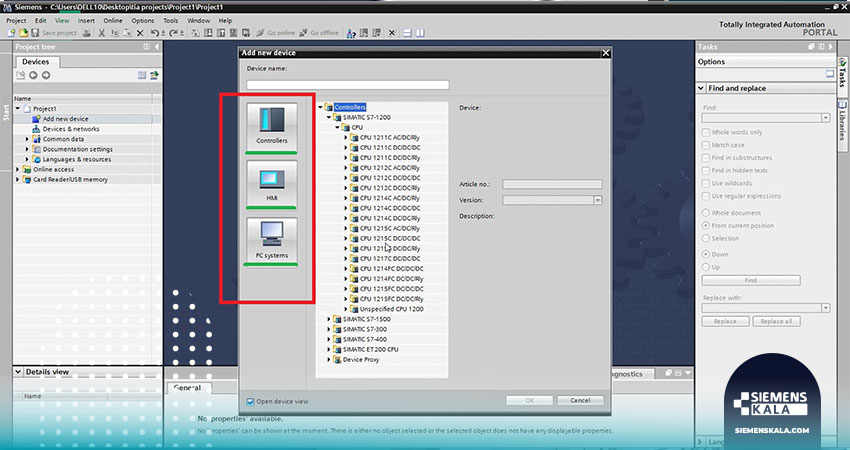Click the Find button in the Tasks panel

[x=751, y=280]
